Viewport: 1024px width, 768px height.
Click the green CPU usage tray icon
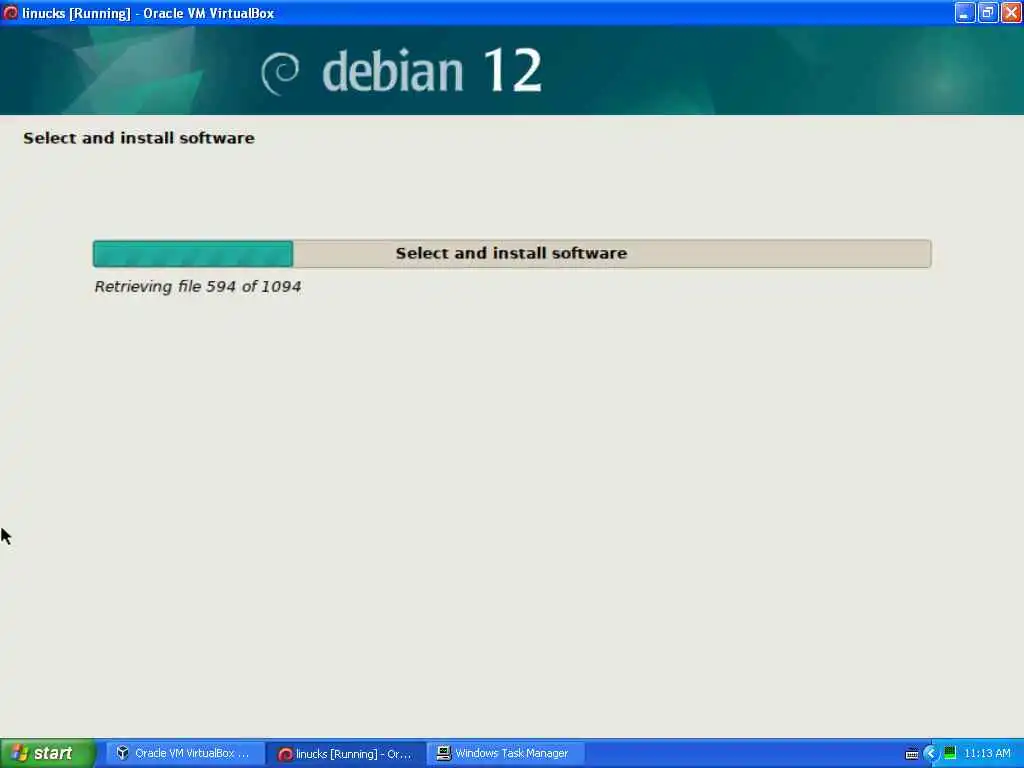pyautogui.click(x=950, y=753)
